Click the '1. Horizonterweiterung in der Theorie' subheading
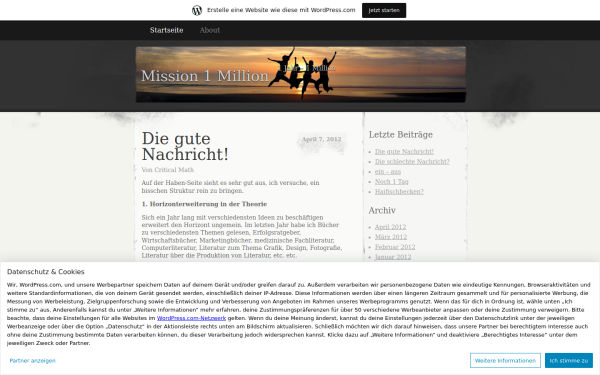Screen dimensions: 600x375 click(x=204, y=204)
